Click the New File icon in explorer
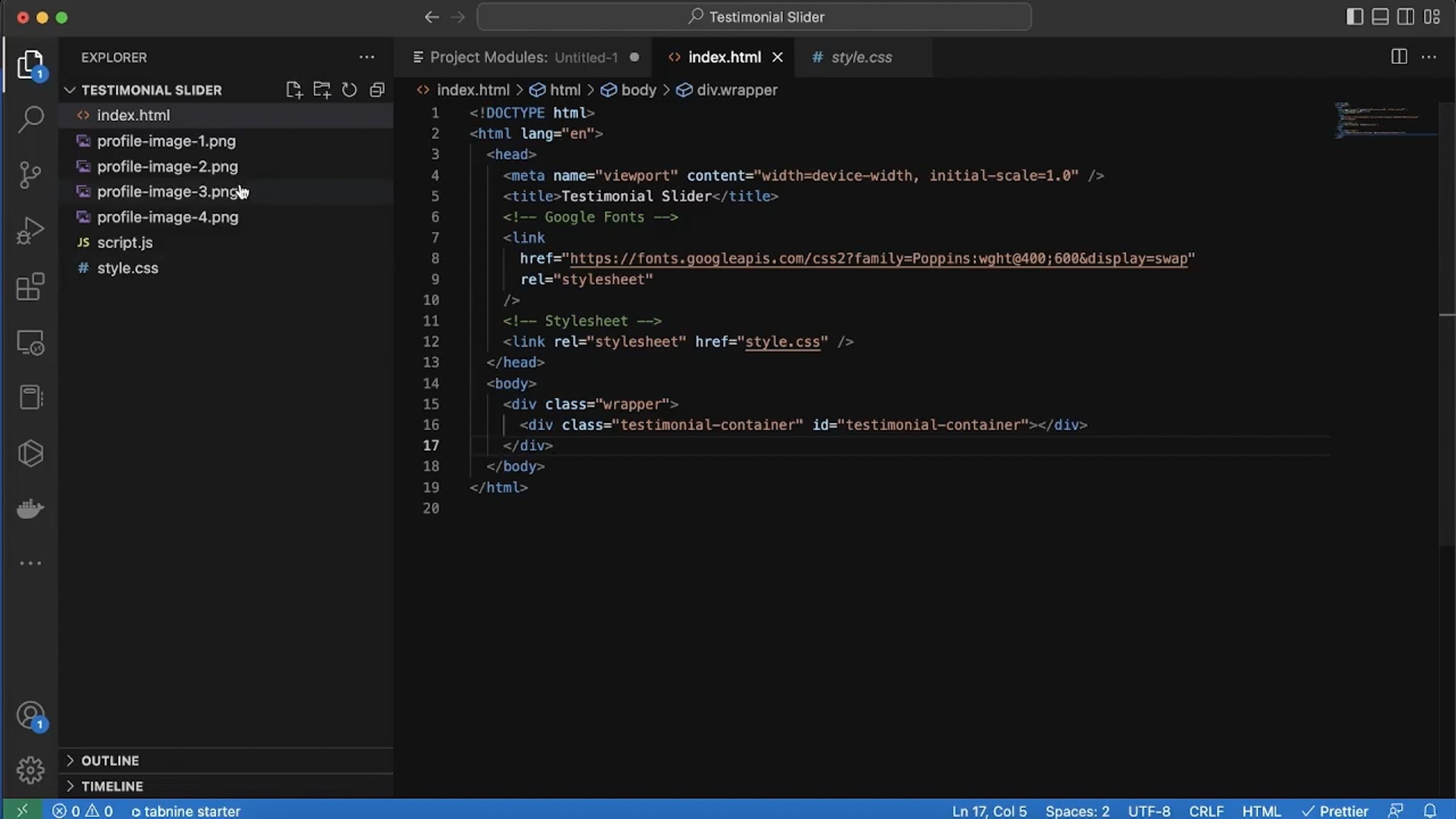Screen dimensions: 1456x819 pyautogui.click(x=294, y=90)
